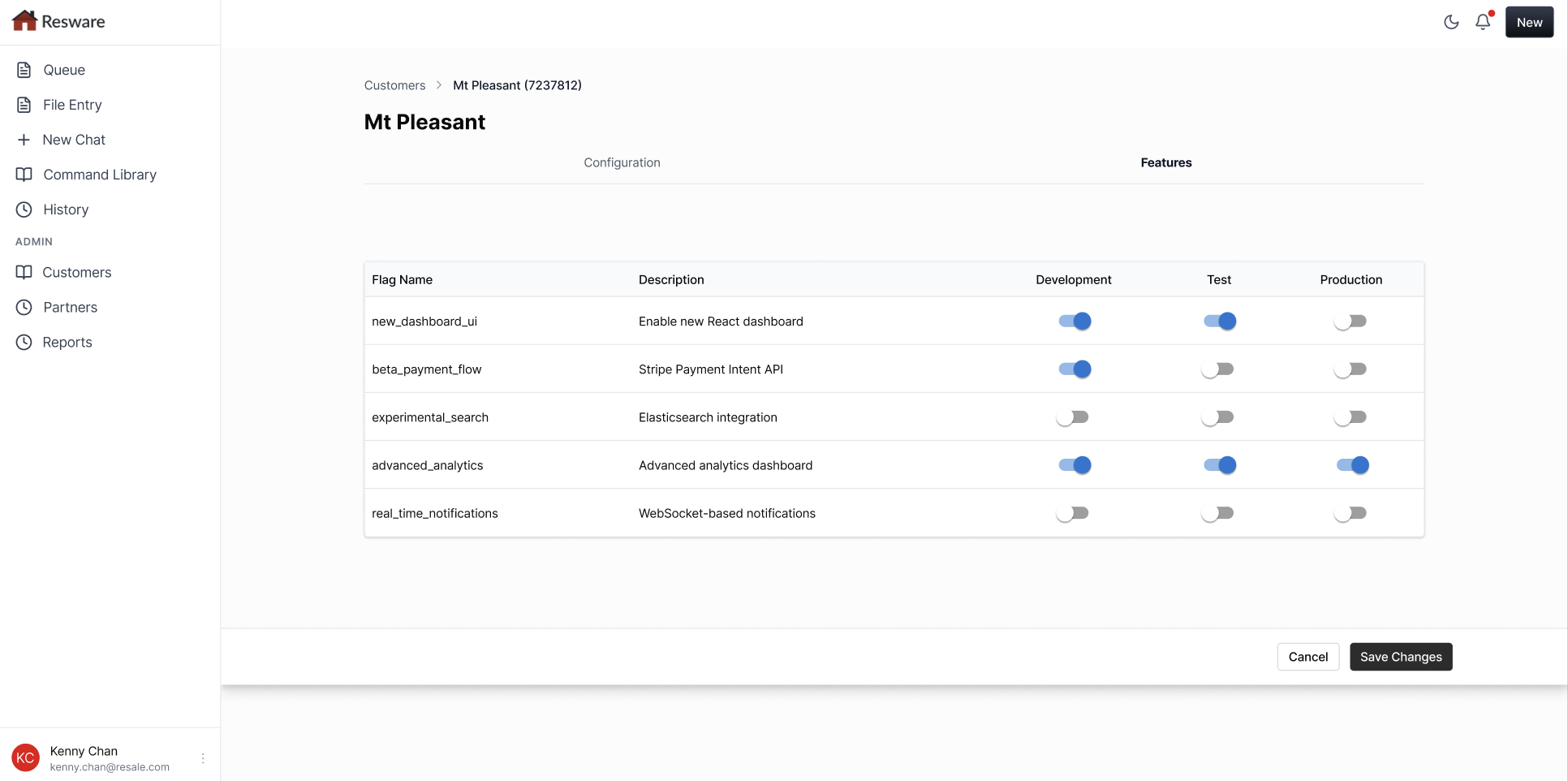
Task: Click the File Entry document icon
Action: pyautogui.click(x=24, y=105)
